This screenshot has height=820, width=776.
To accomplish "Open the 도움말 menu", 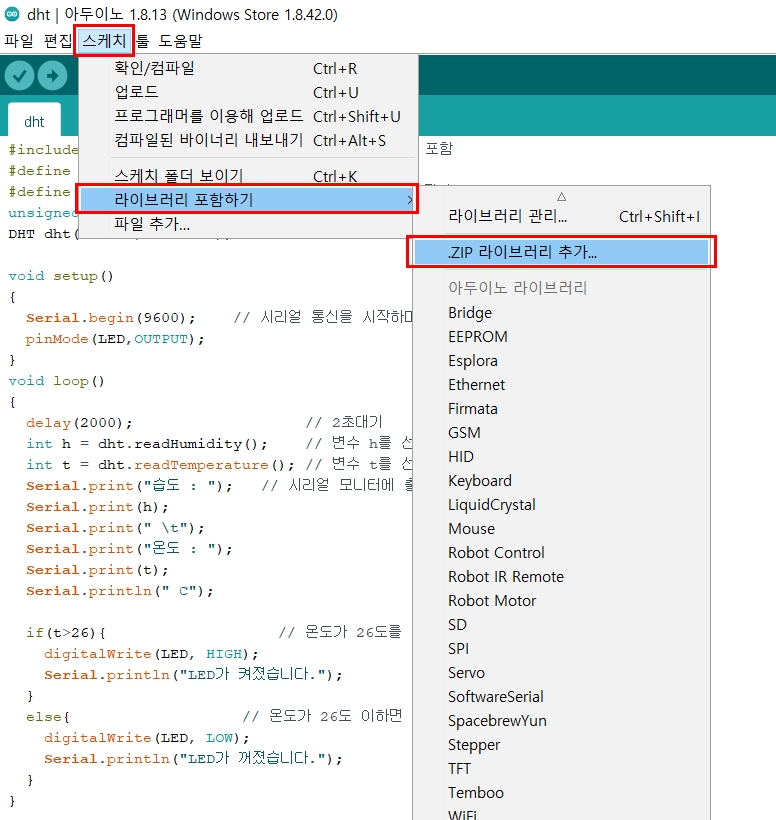I will tap(180, 41).
